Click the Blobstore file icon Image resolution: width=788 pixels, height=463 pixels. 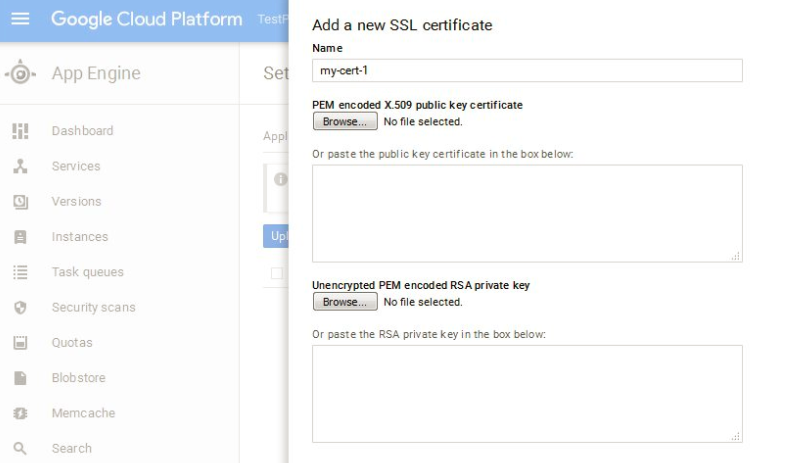point(20,378)
